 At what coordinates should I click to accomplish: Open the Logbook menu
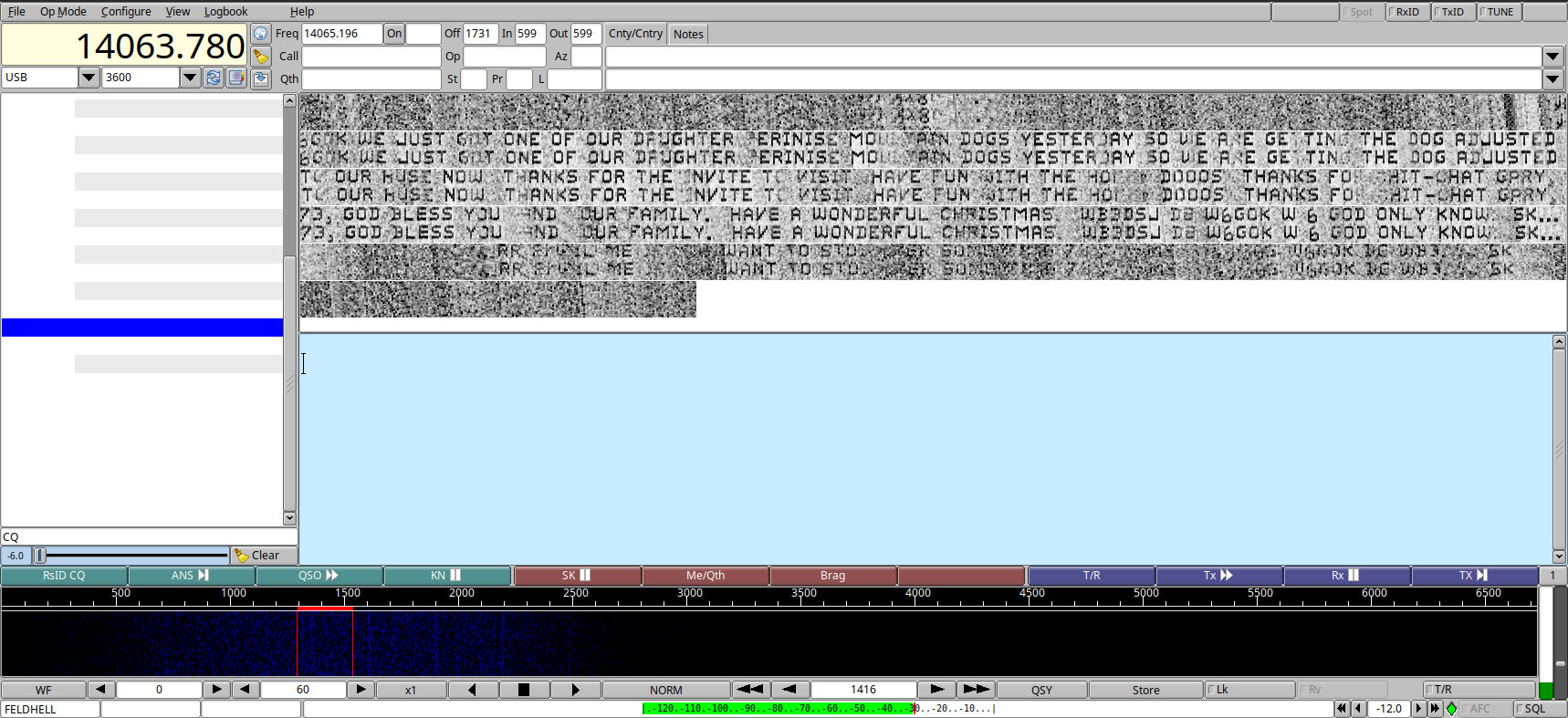pyautogui.click(x=225, y=12)
